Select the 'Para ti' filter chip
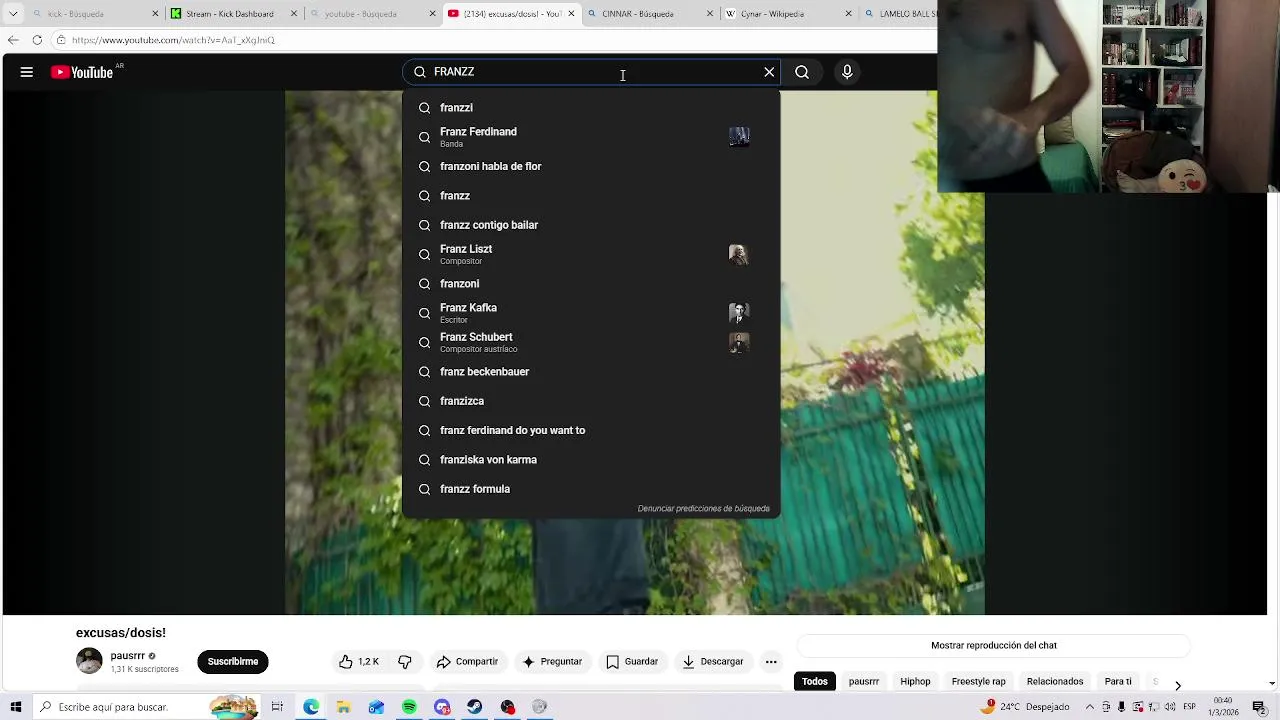Image resolution: width=1280 pixels, height=720 pixels. coord(1118,682)
